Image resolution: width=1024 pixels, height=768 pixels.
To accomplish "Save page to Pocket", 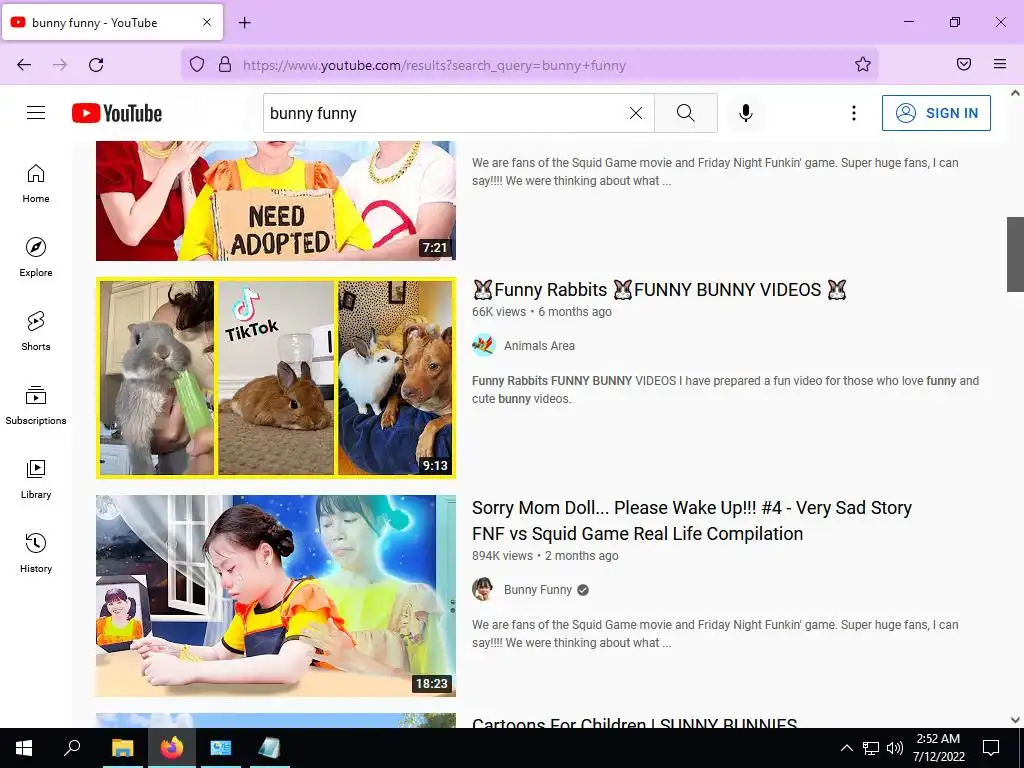I will (964, 64).
